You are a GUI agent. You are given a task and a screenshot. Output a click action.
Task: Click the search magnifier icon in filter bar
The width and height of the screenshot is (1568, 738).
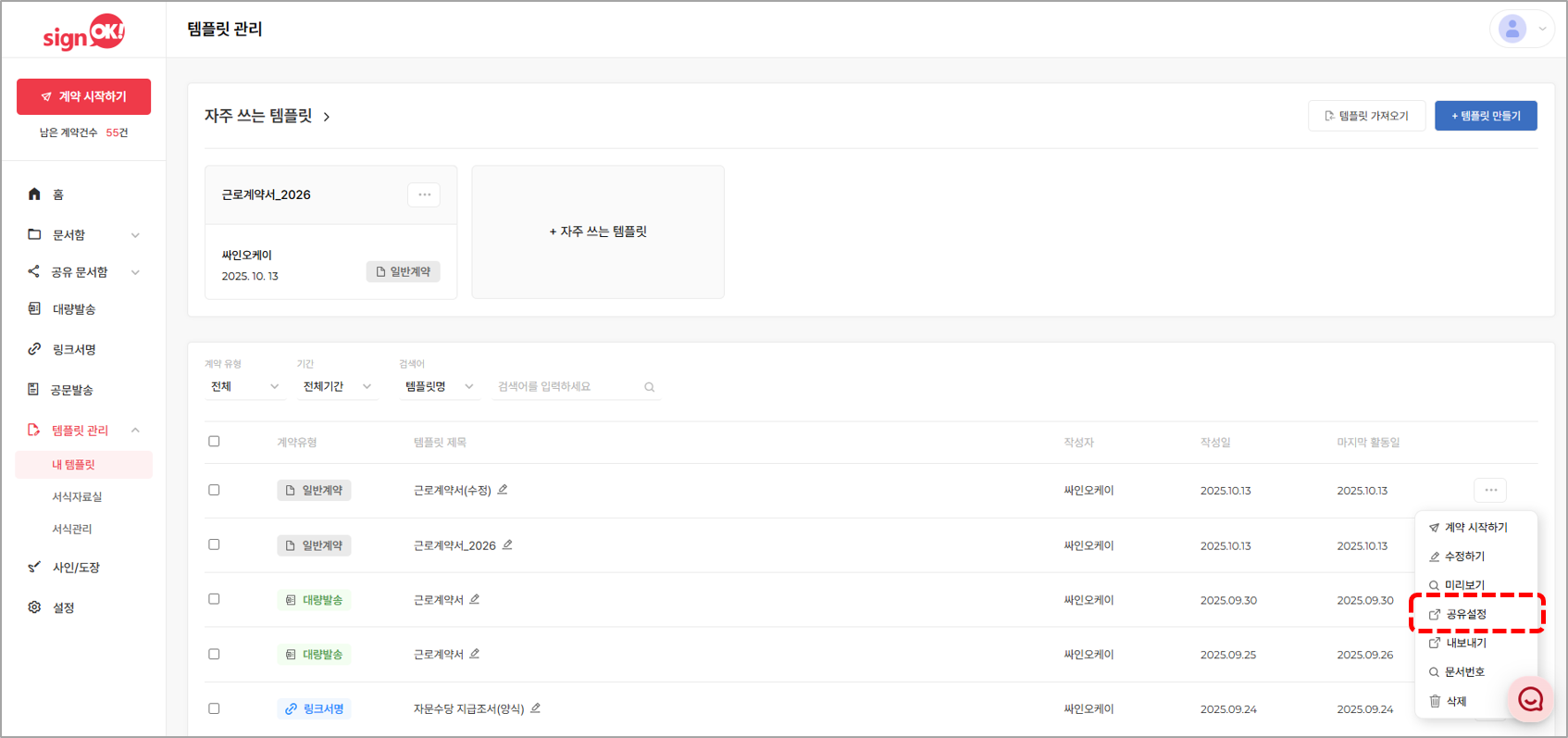coord(650,387)
